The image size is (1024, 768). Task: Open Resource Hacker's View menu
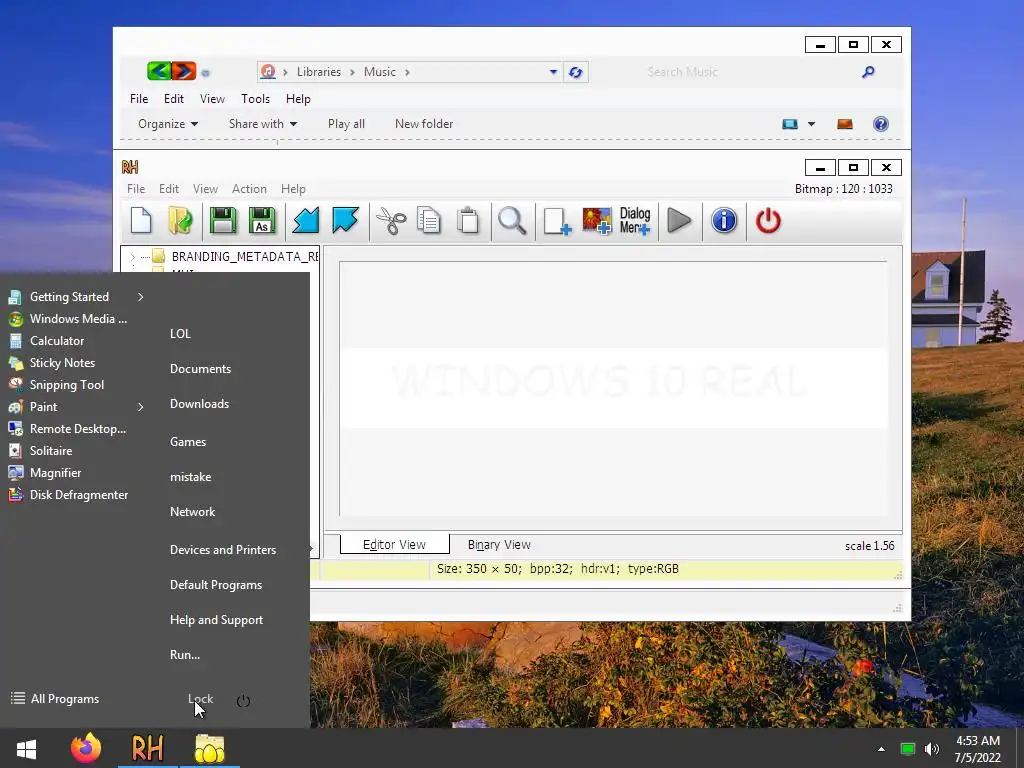click(x=205, y=189)
